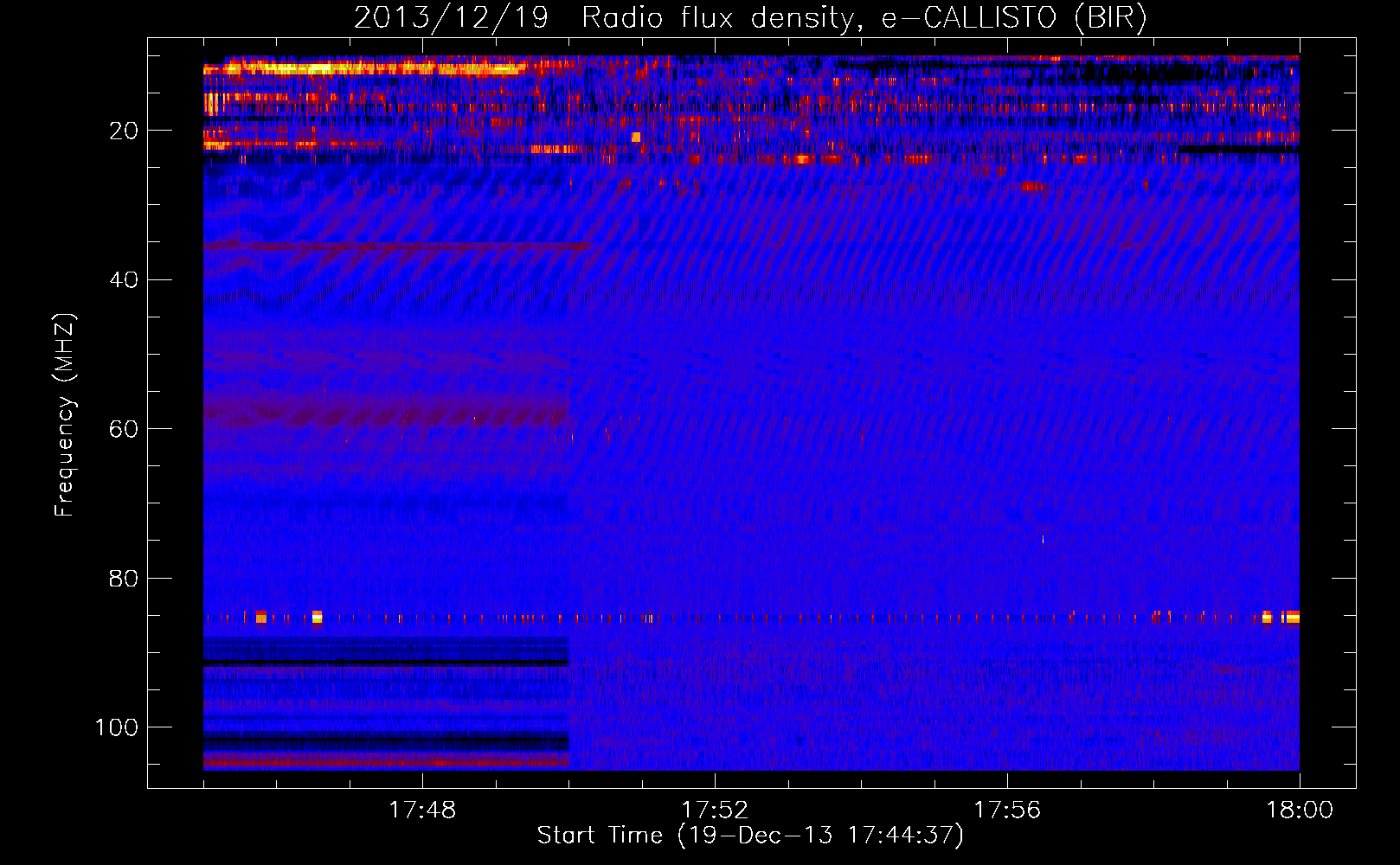Click the 20 frequency tick label
The width and height of the screenshot is (1400, 865).
(x=124, y=131)
